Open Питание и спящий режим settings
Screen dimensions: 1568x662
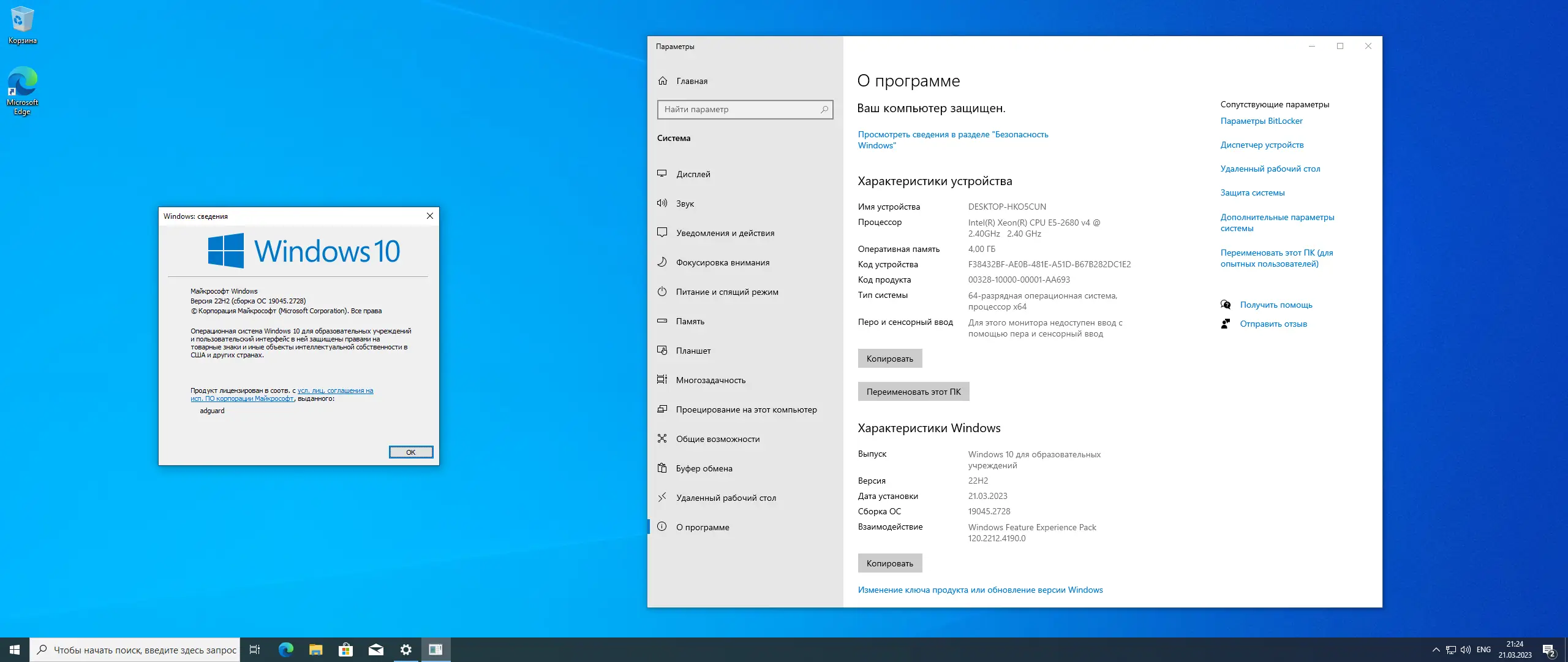[x=726, y=292]
